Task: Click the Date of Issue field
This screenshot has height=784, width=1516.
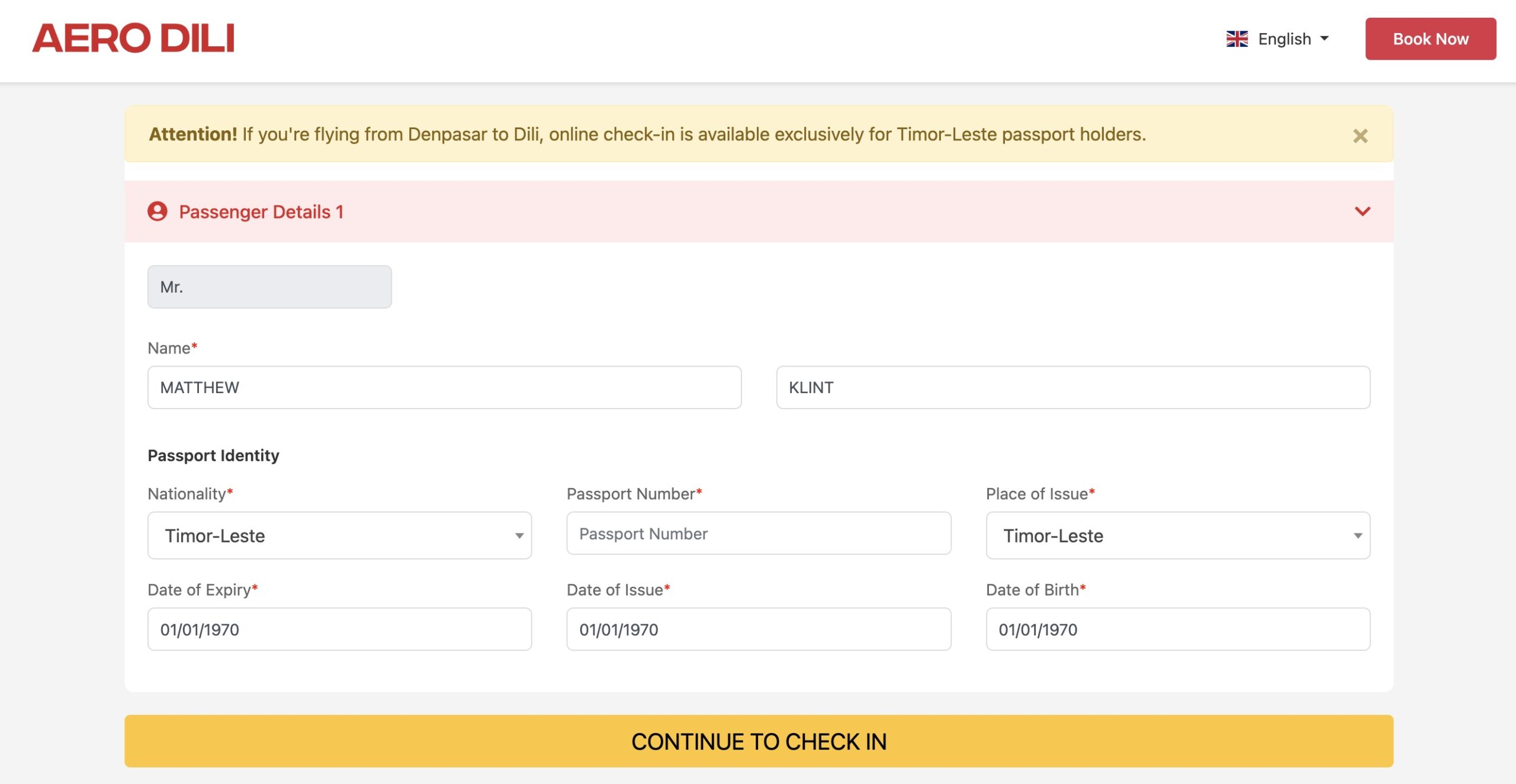Action: (x=759, y=629)
